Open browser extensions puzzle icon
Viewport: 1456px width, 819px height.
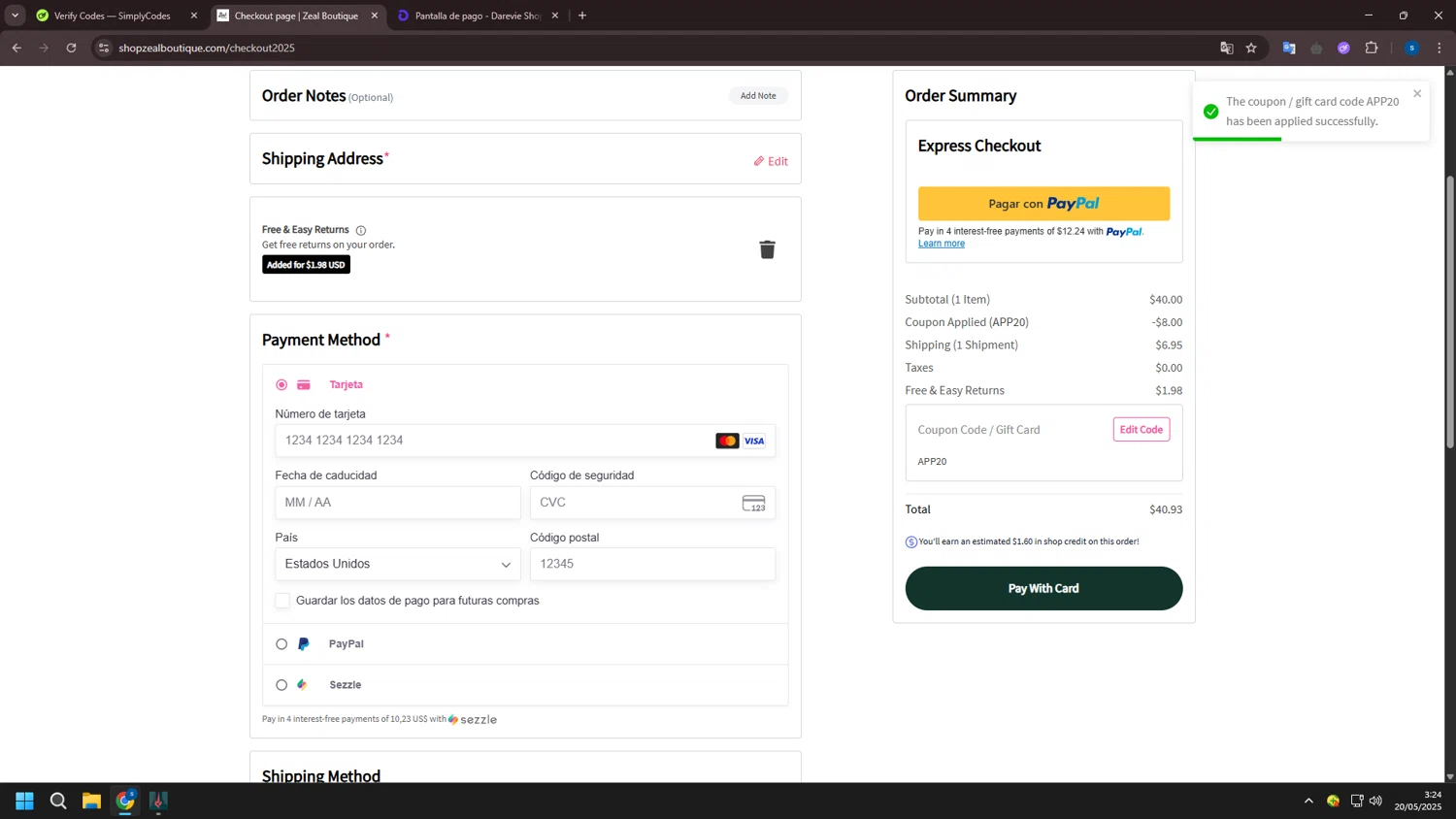1372,48
